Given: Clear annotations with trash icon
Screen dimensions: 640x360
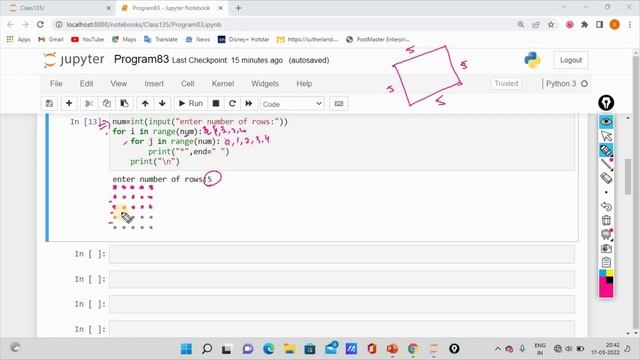Looking at the screenshot, I should point(606,220).
